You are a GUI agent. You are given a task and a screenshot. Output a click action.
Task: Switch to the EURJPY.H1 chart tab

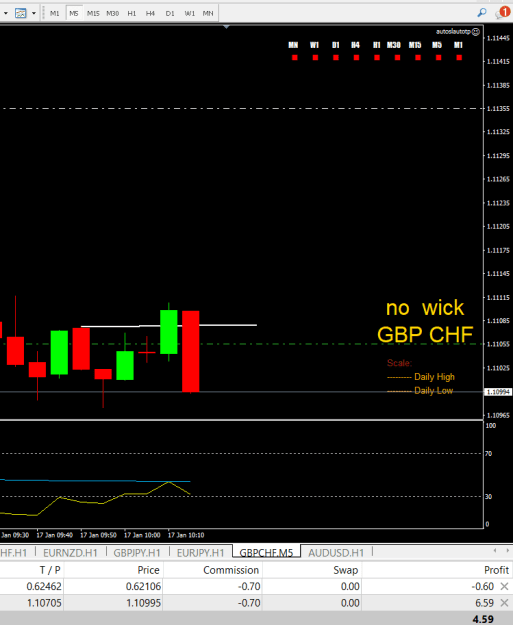(x=200, y=553)
